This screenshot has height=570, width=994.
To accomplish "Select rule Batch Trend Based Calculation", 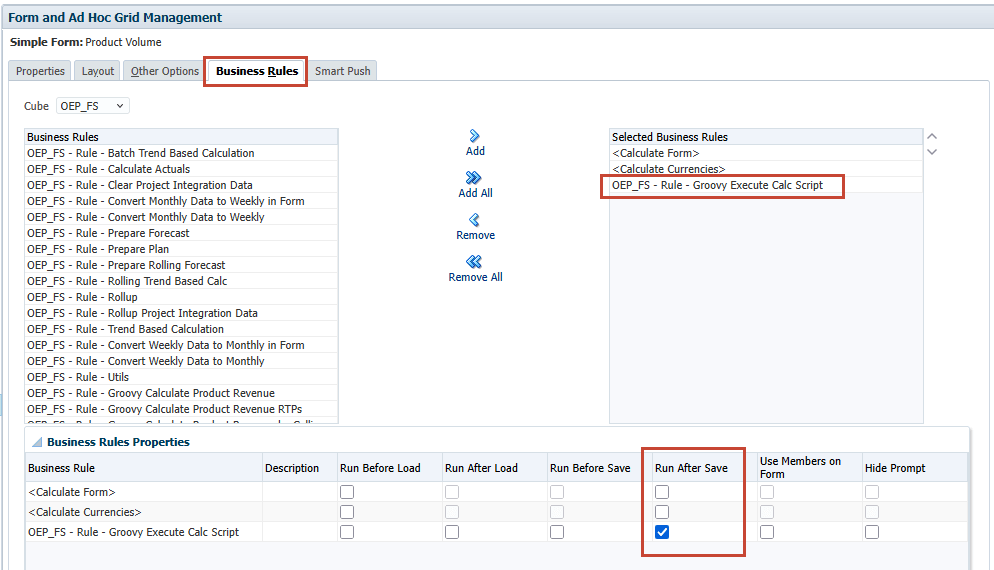I will tap(181, 153).
